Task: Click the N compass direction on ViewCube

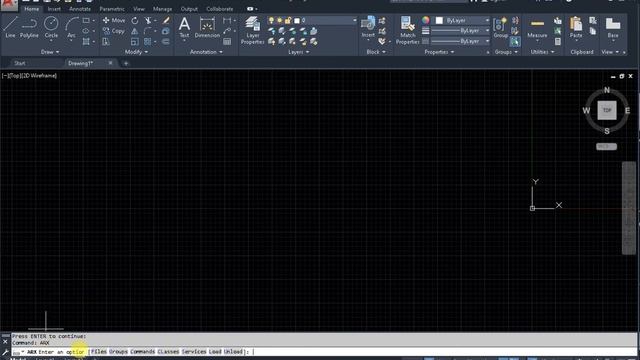Action: coord(607,90)
